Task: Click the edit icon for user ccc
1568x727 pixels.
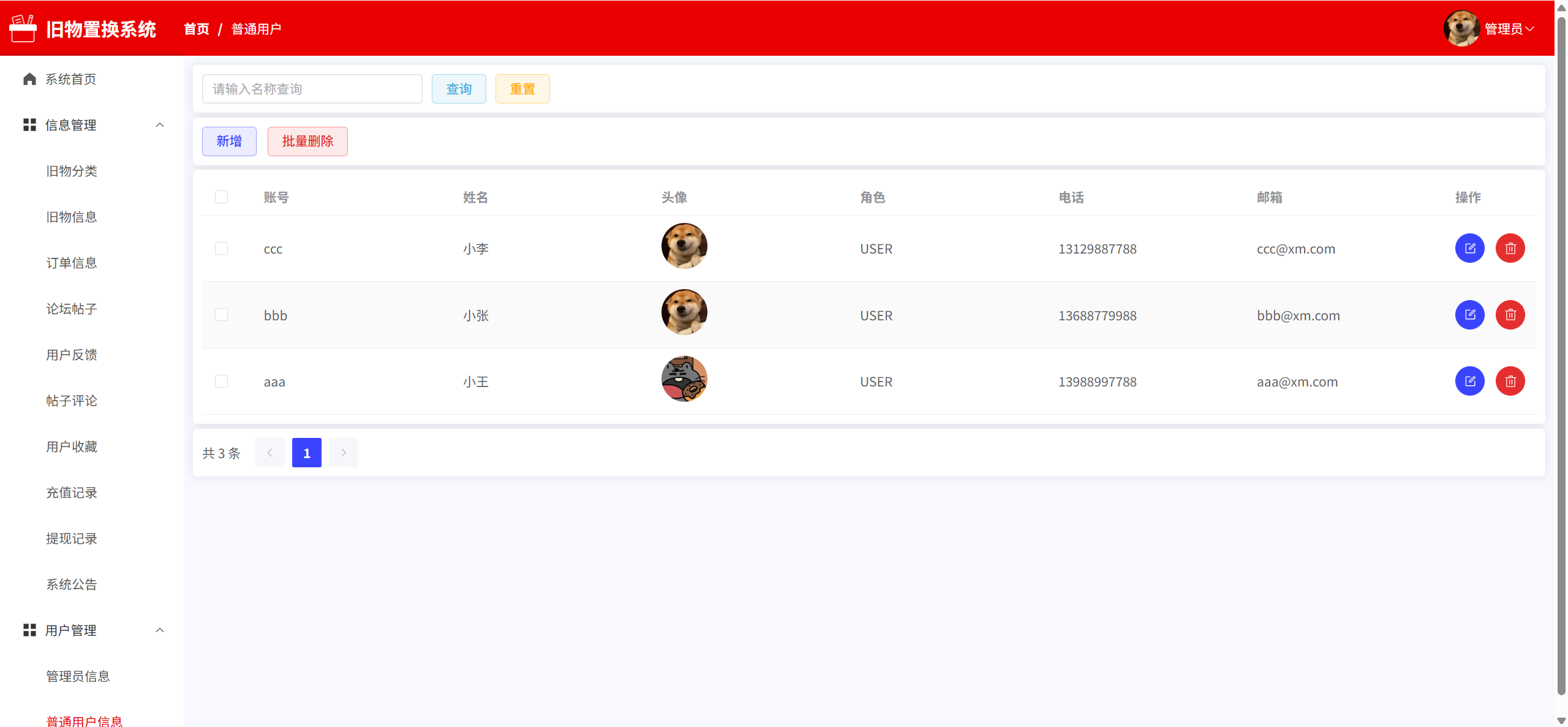Action: point(1469,249)
